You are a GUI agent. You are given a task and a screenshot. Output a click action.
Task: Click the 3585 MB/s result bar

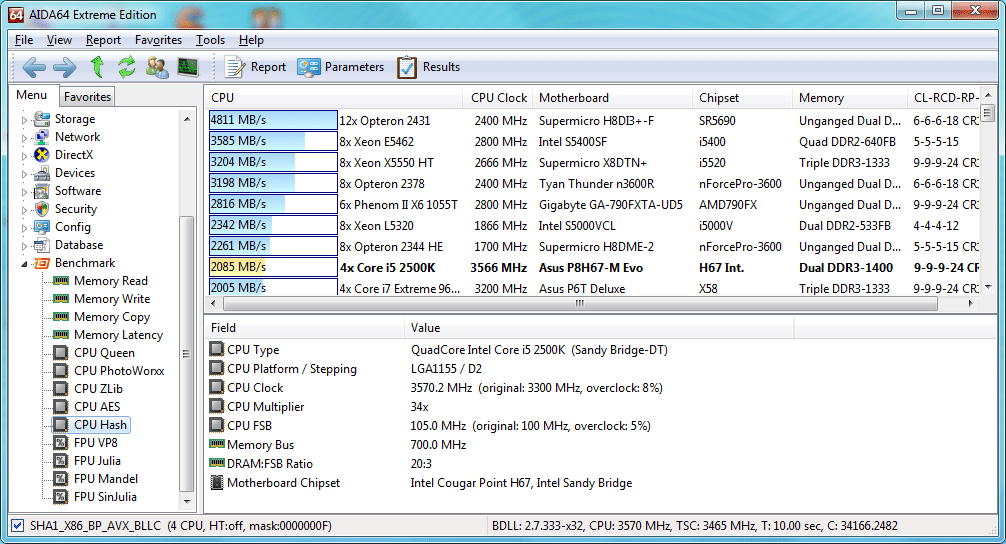coord(273,141)
